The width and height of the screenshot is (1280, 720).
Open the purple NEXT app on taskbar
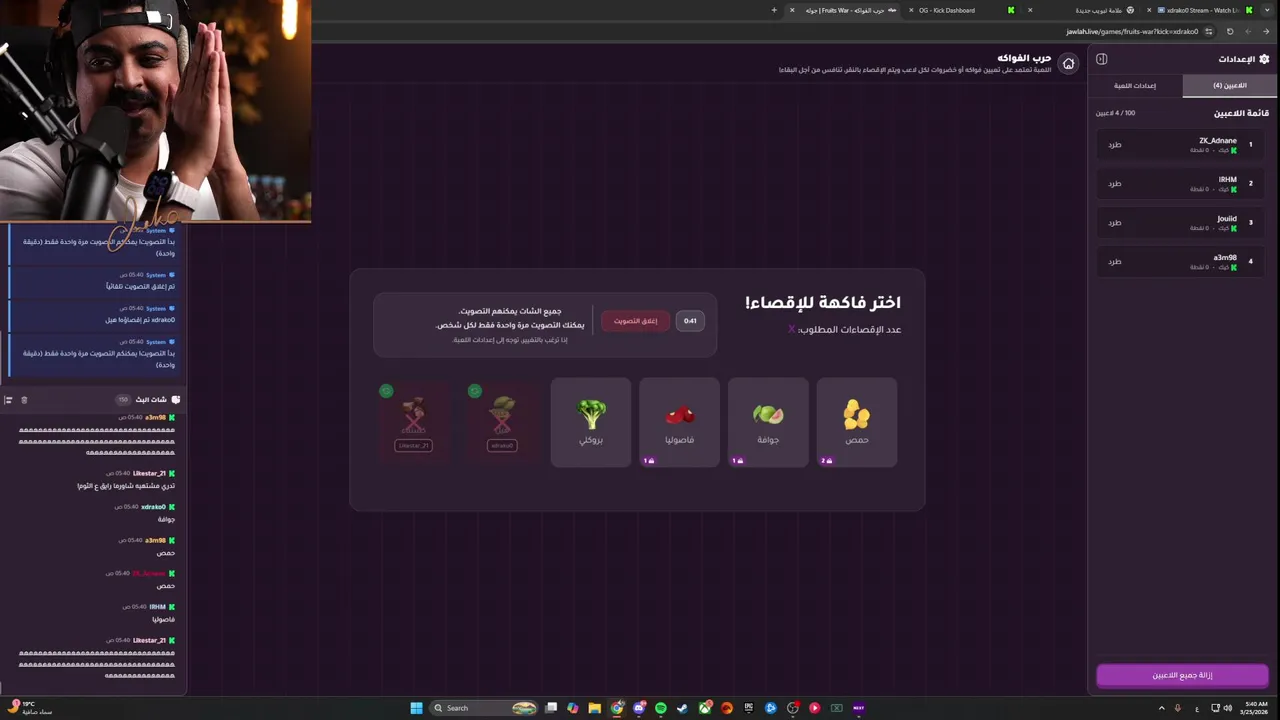(858, 708)
